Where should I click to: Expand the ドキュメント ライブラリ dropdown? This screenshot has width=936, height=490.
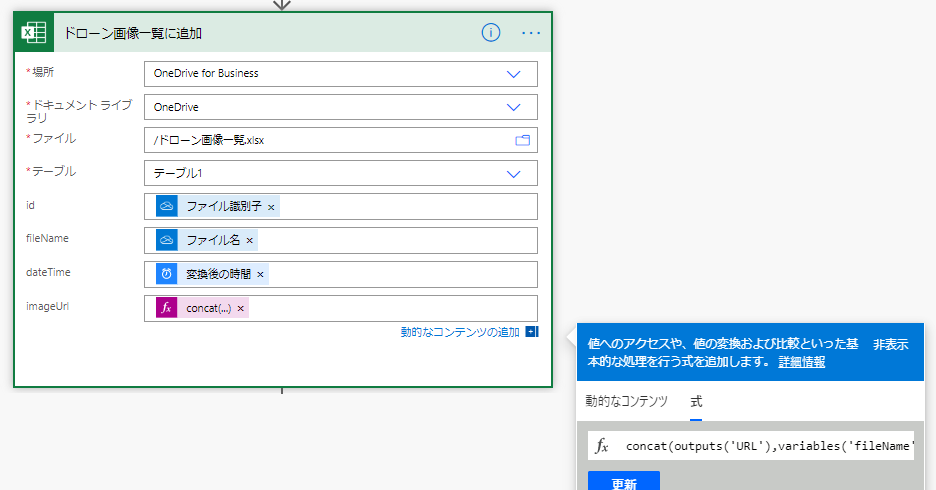coord(513,107)
